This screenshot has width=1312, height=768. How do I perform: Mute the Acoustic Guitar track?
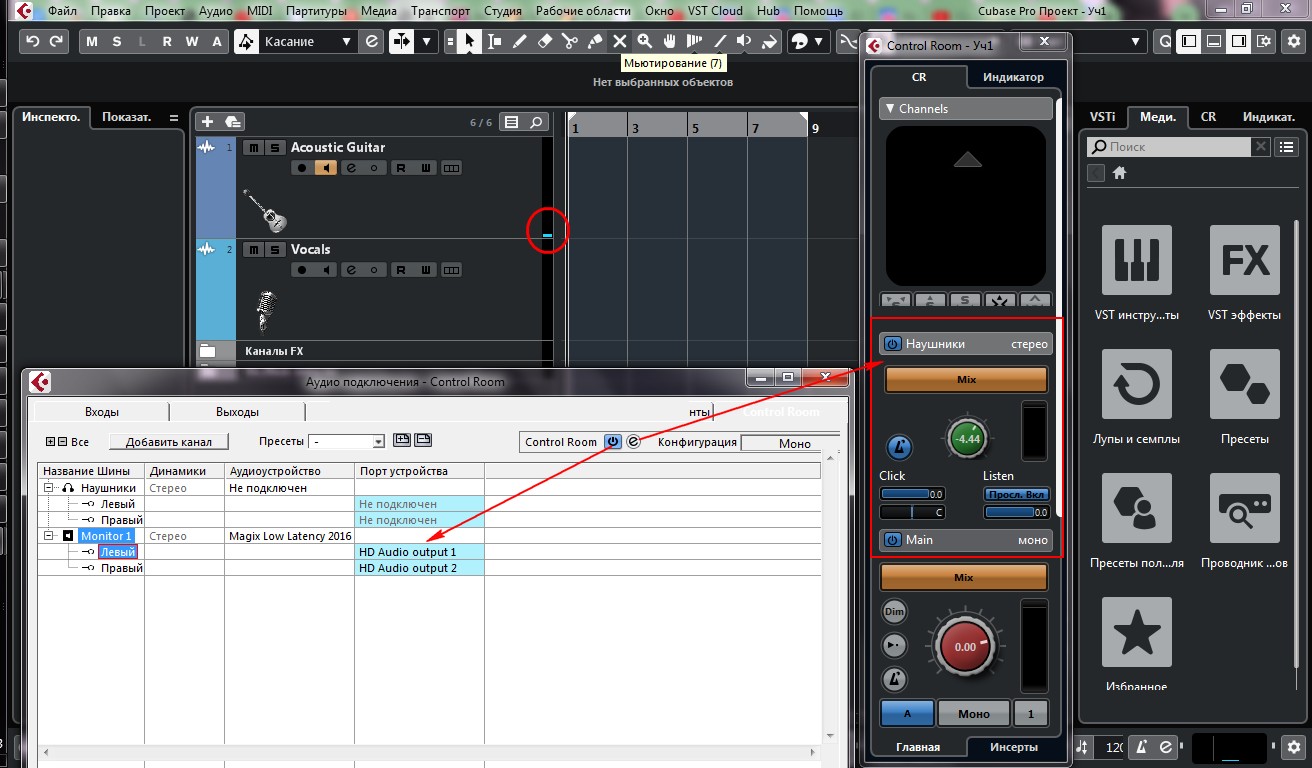[x=253, y=147]
